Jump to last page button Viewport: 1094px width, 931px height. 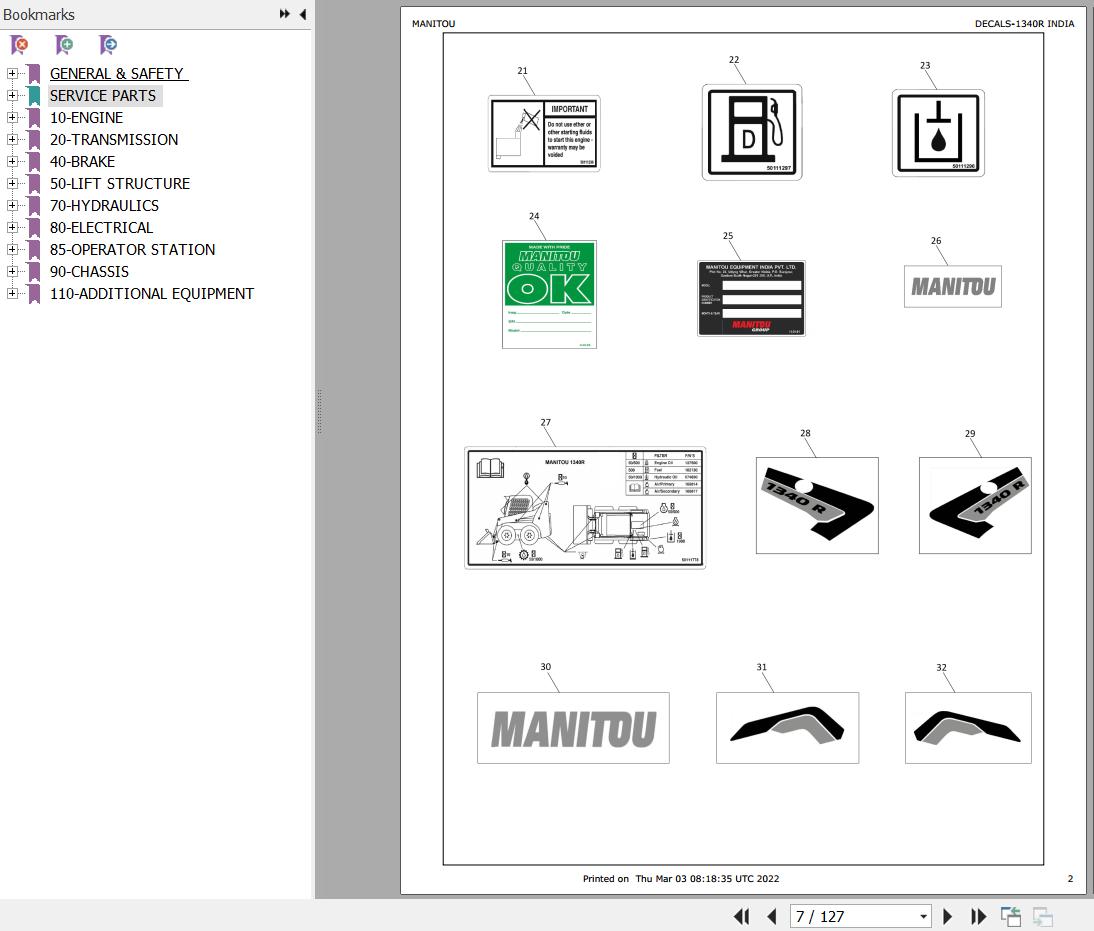(978, 916)
